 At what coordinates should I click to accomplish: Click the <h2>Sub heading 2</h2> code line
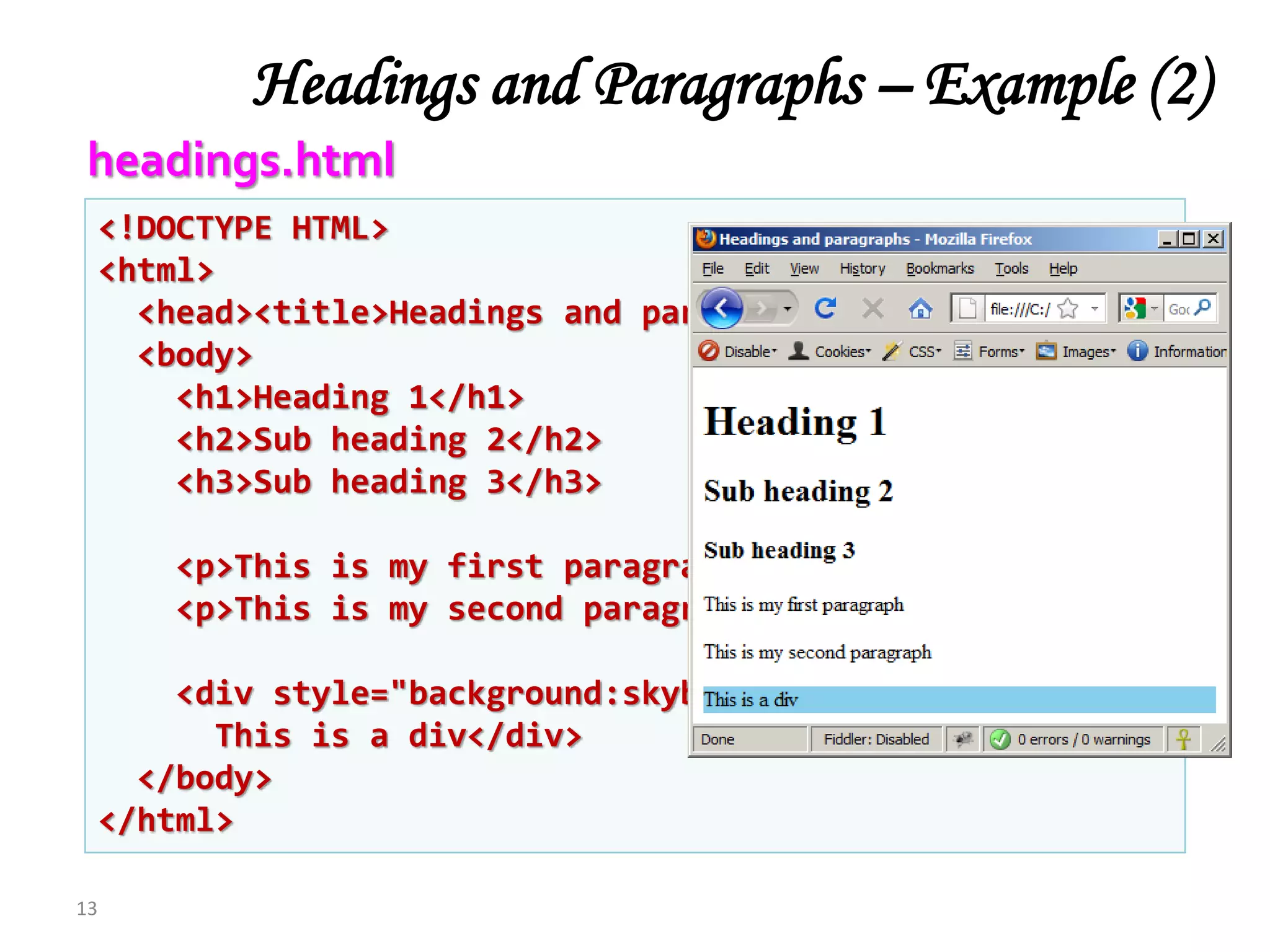point(389,440)
